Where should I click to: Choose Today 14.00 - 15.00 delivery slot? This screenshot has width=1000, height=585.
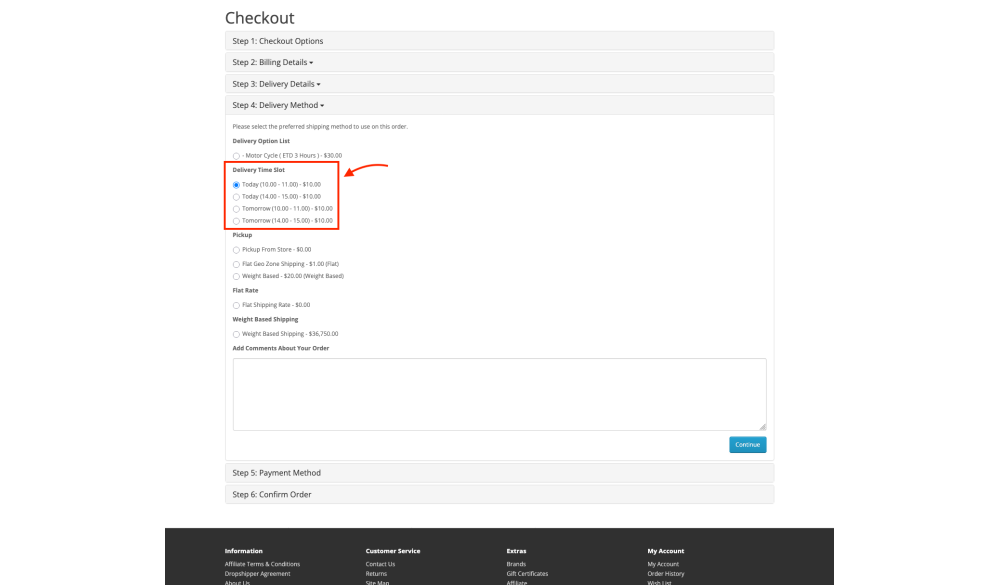[x=236, y=197]
